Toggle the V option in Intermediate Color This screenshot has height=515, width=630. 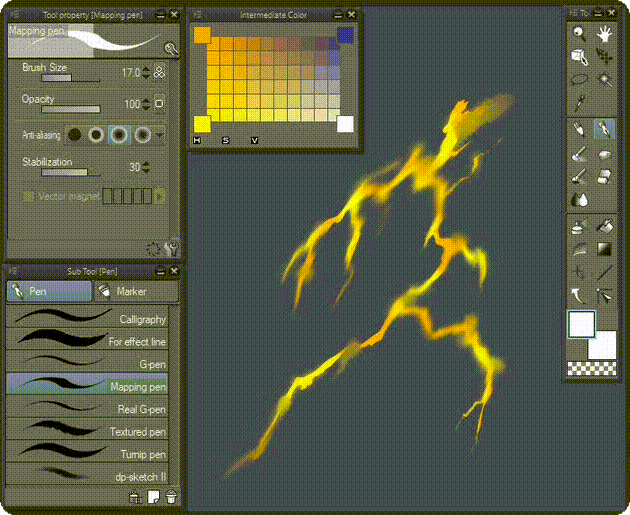[254, 140]
